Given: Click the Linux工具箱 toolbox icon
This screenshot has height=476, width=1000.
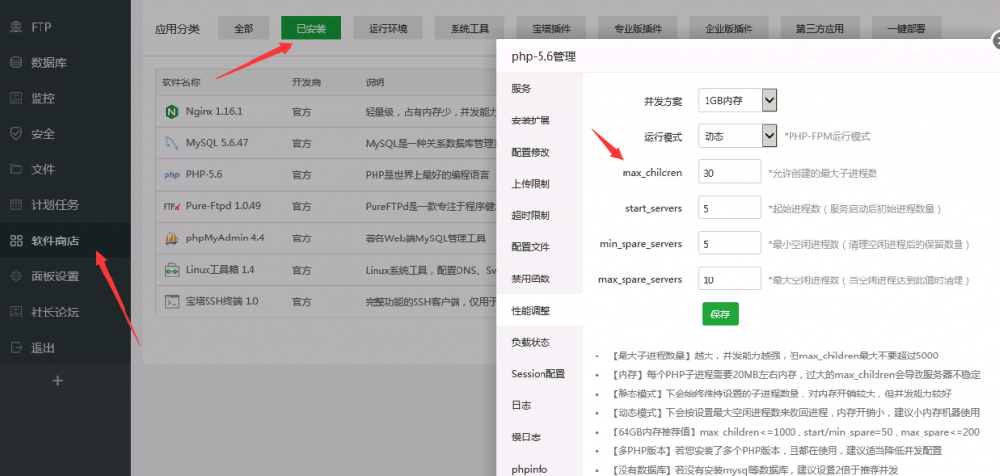Looking at the screenshot, I should click(x=172, y=270).
